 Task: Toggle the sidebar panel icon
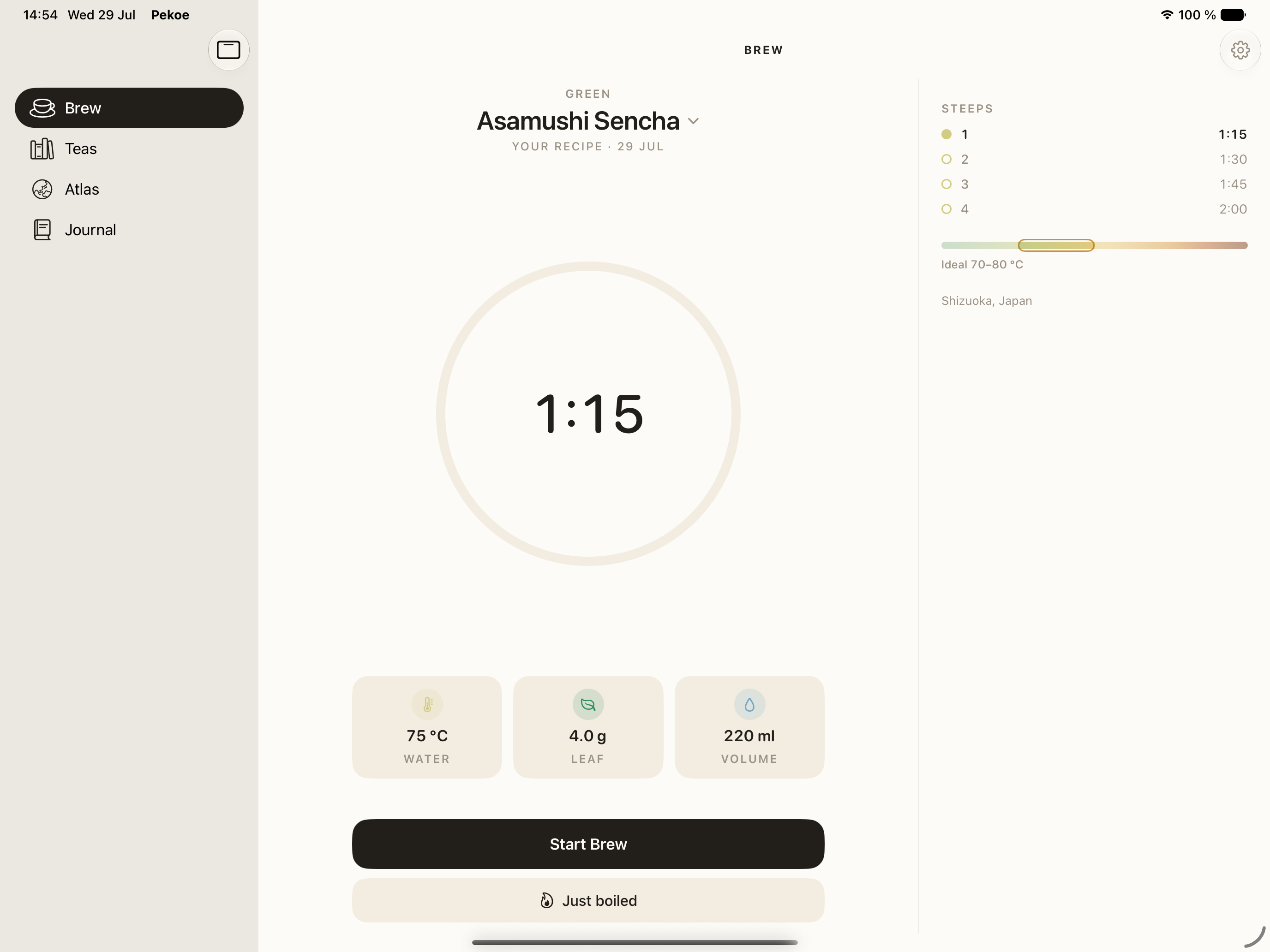[x=228, y=50]
